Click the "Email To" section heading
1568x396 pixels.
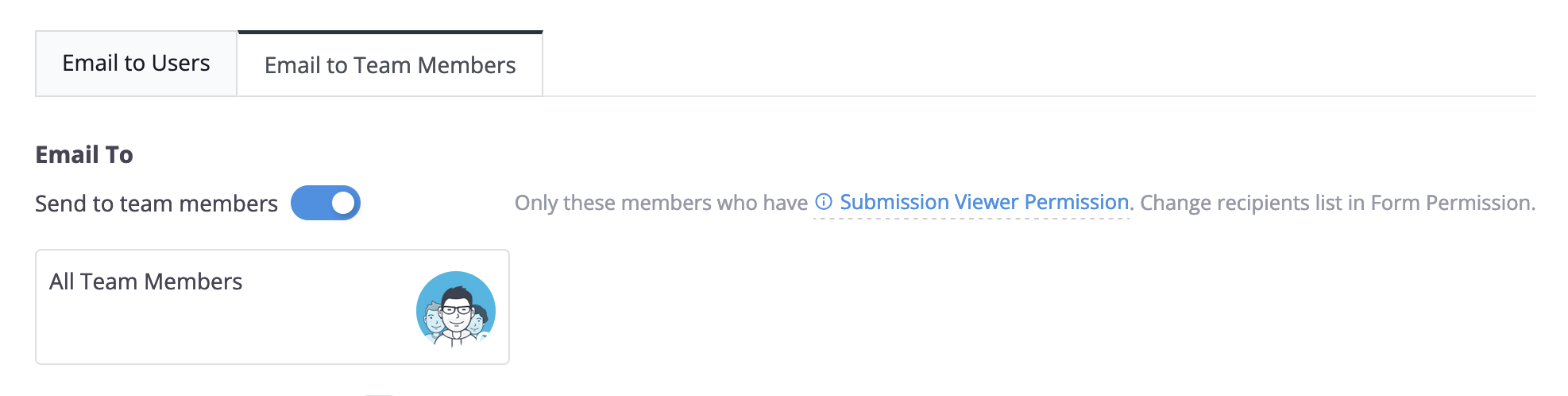tap(84, 154)
